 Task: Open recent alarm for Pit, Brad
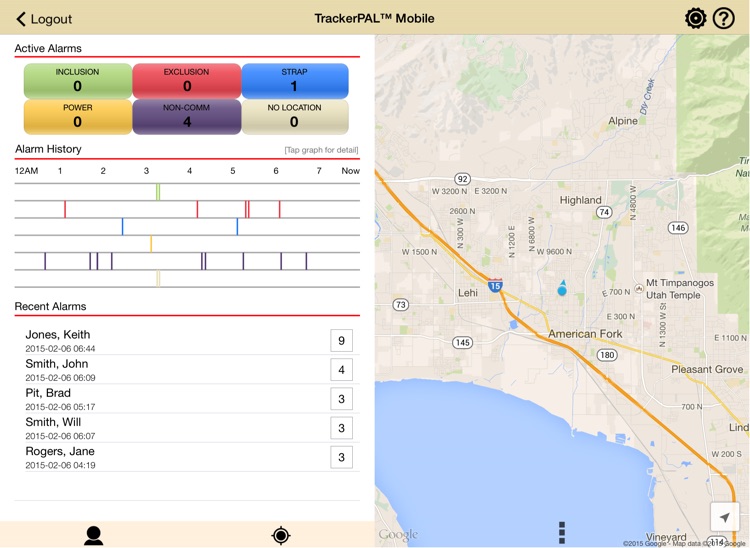click(192, 399)
